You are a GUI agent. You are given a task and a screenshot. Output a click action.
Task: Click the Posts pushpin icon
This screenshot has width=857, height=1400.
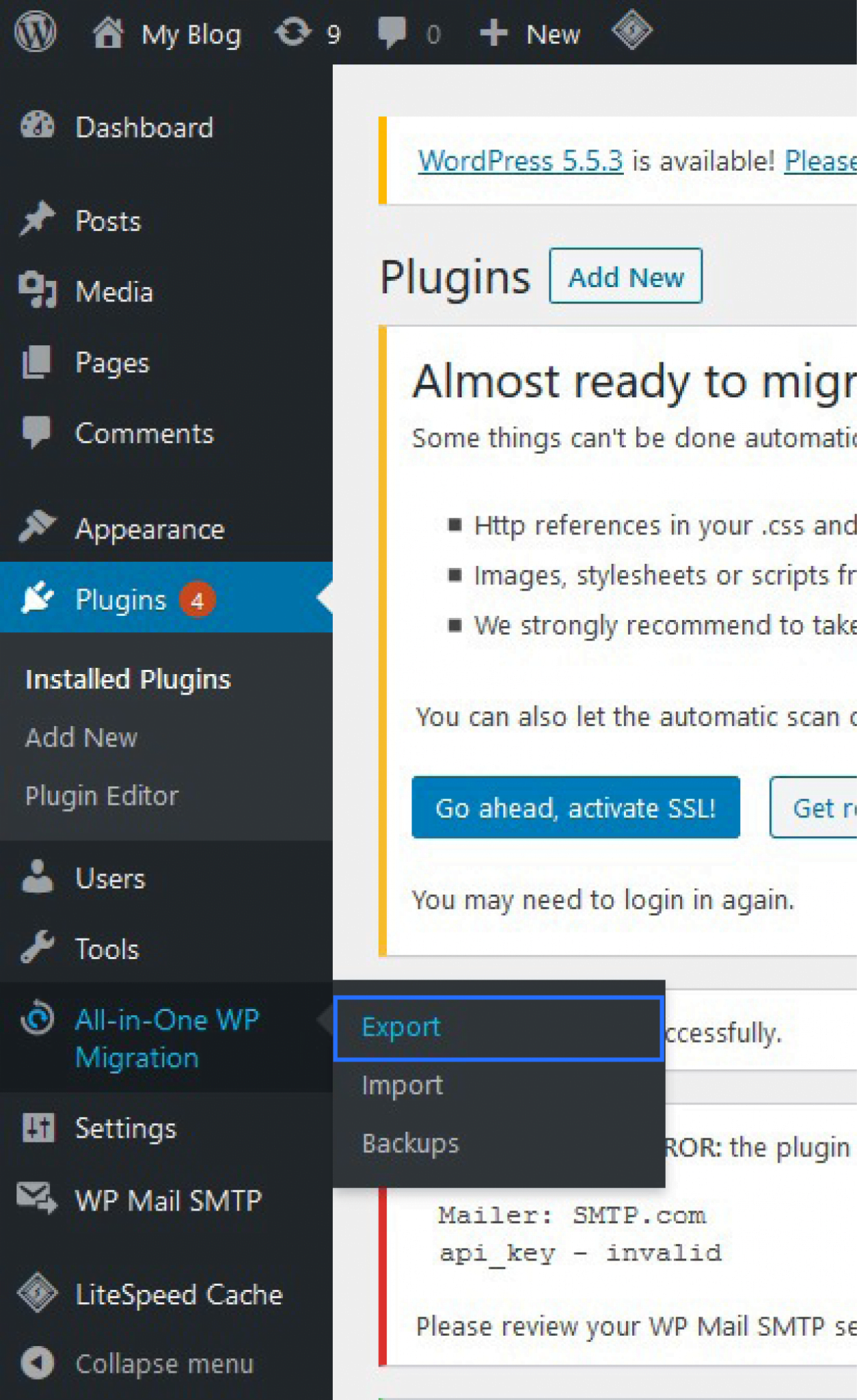[x=37, y=219]
